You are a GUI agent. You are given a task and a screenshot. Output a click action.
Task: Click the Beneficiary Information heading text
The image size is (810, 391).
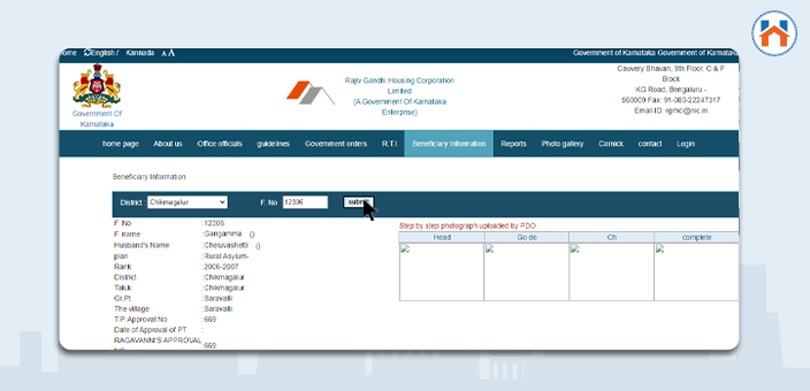click(149, 177)
